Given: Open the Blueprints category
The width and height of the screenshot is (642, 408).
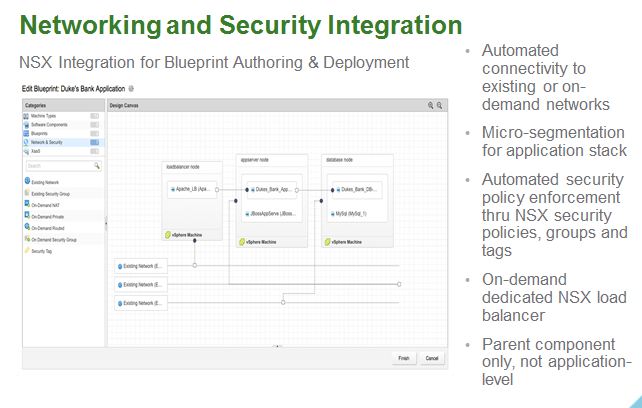Looking at the screenshot, I should (x=40, y=134).
